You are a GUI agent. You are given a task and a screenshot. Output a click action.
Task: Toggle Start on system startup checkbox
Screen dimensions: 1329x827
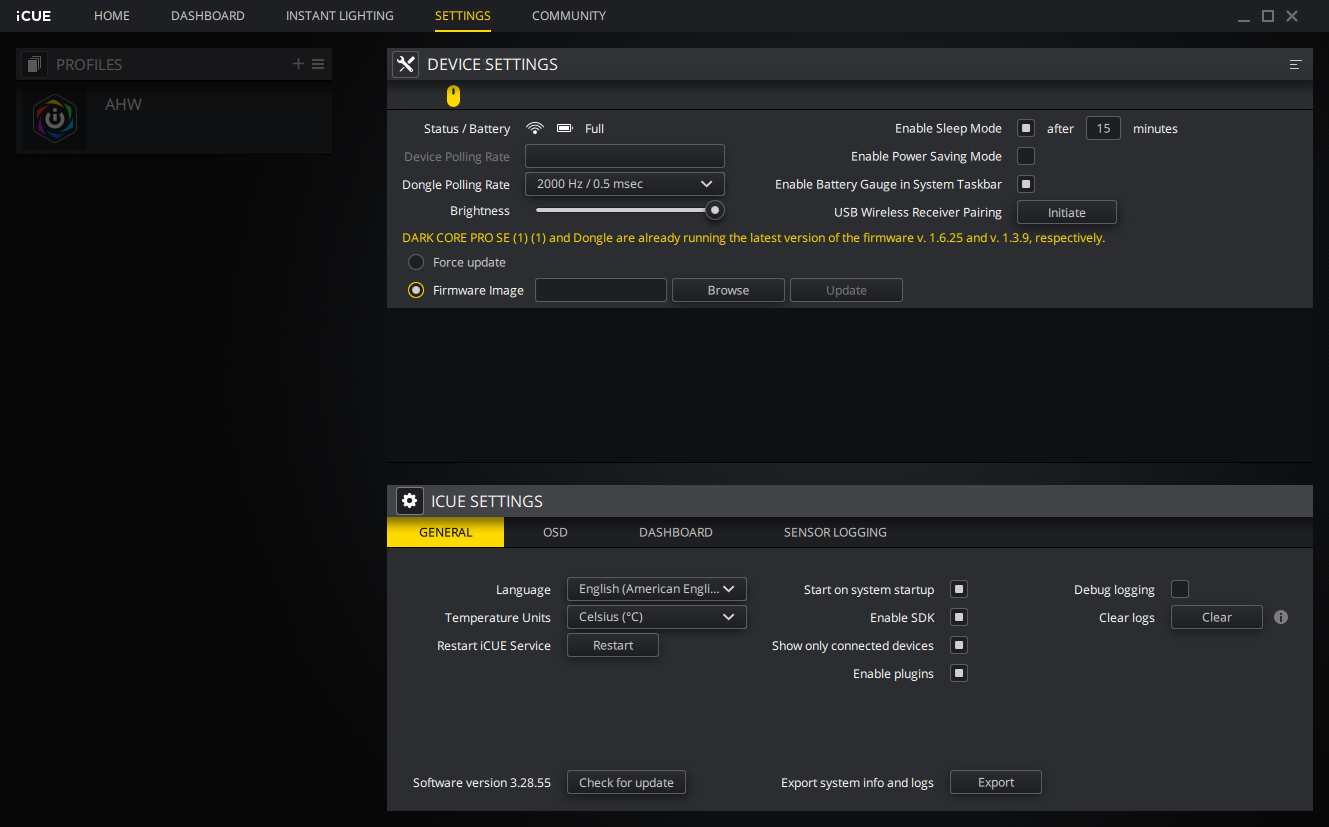(959, 589)
